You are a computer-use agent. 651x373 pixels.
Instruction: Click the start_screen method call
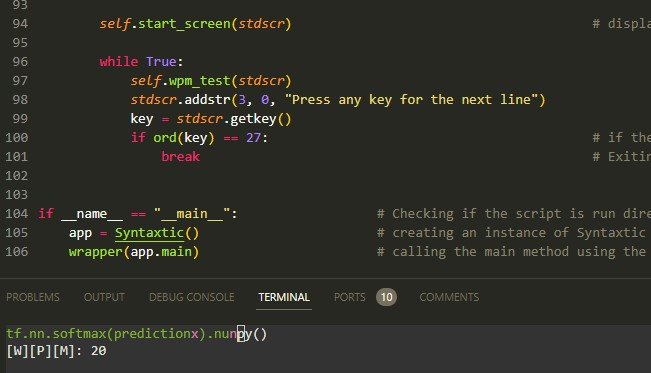click(x=184, y=24)
